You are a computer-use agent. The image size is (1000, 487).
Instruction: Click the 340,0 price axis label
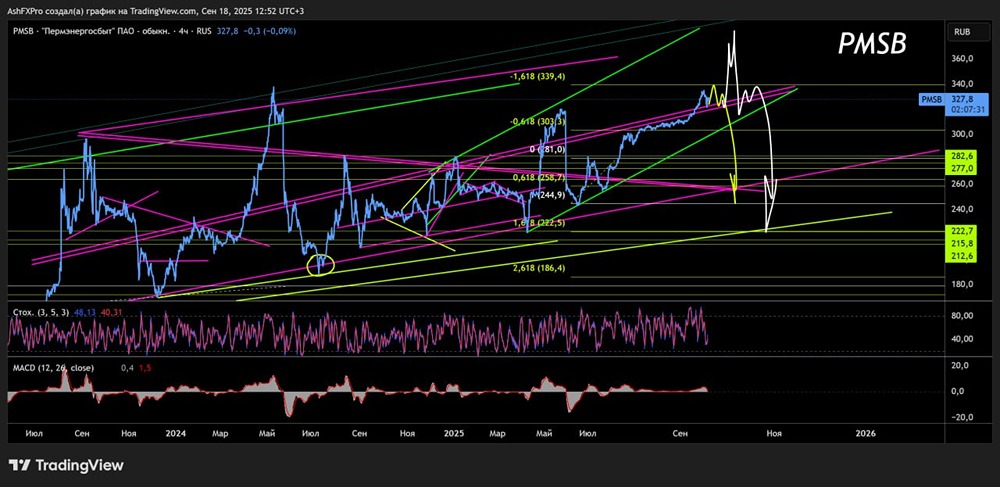click(x=962, y=84)
